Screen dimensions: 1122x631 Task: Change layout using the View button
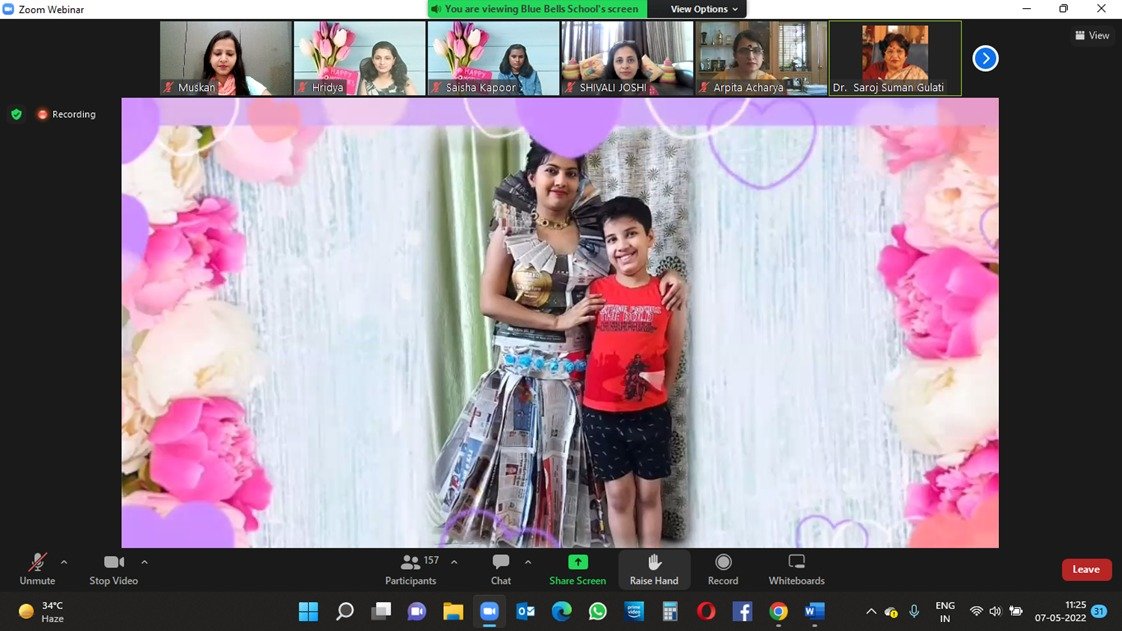click(1092, 35)
